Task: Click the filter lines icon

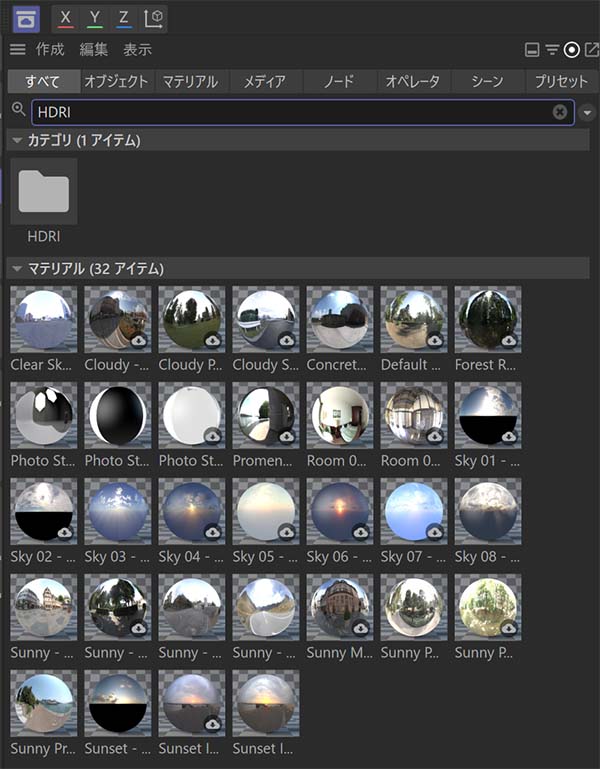Action: pyautogui.click(x=552, y=50)
